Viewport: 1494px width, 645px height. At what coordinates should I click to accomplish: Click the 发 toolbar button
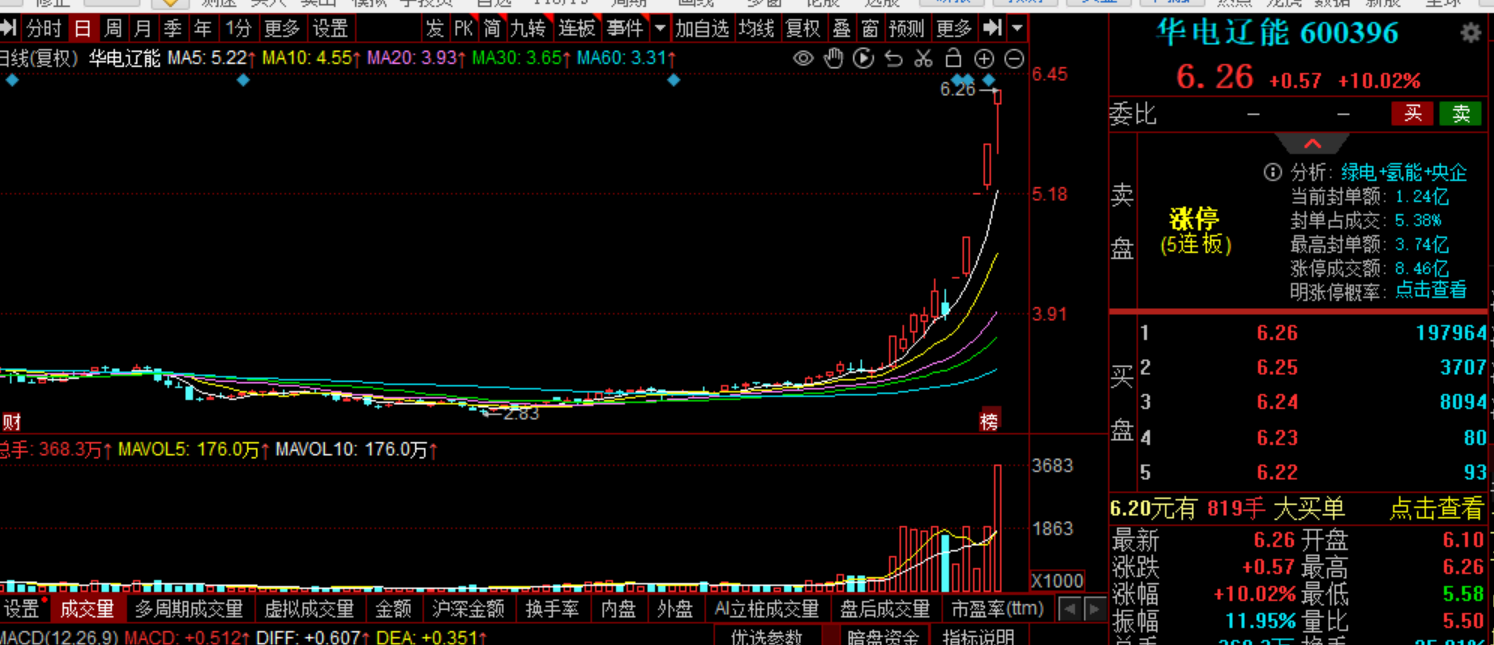tap(434, 28)
